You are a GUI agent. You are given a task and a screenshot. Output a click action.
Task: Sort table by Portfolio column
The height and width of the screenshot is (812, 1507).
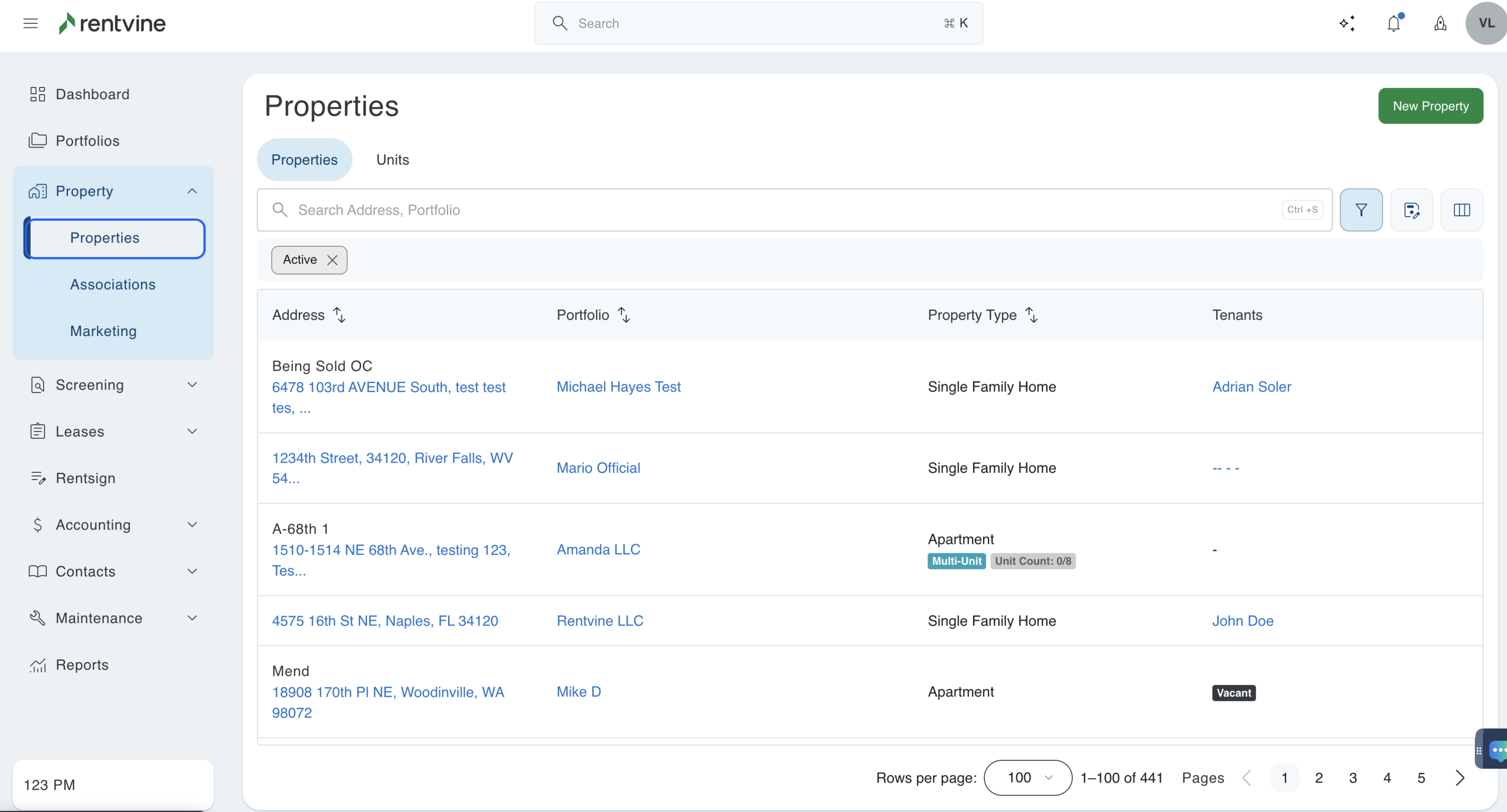click(x=624, y=315)
